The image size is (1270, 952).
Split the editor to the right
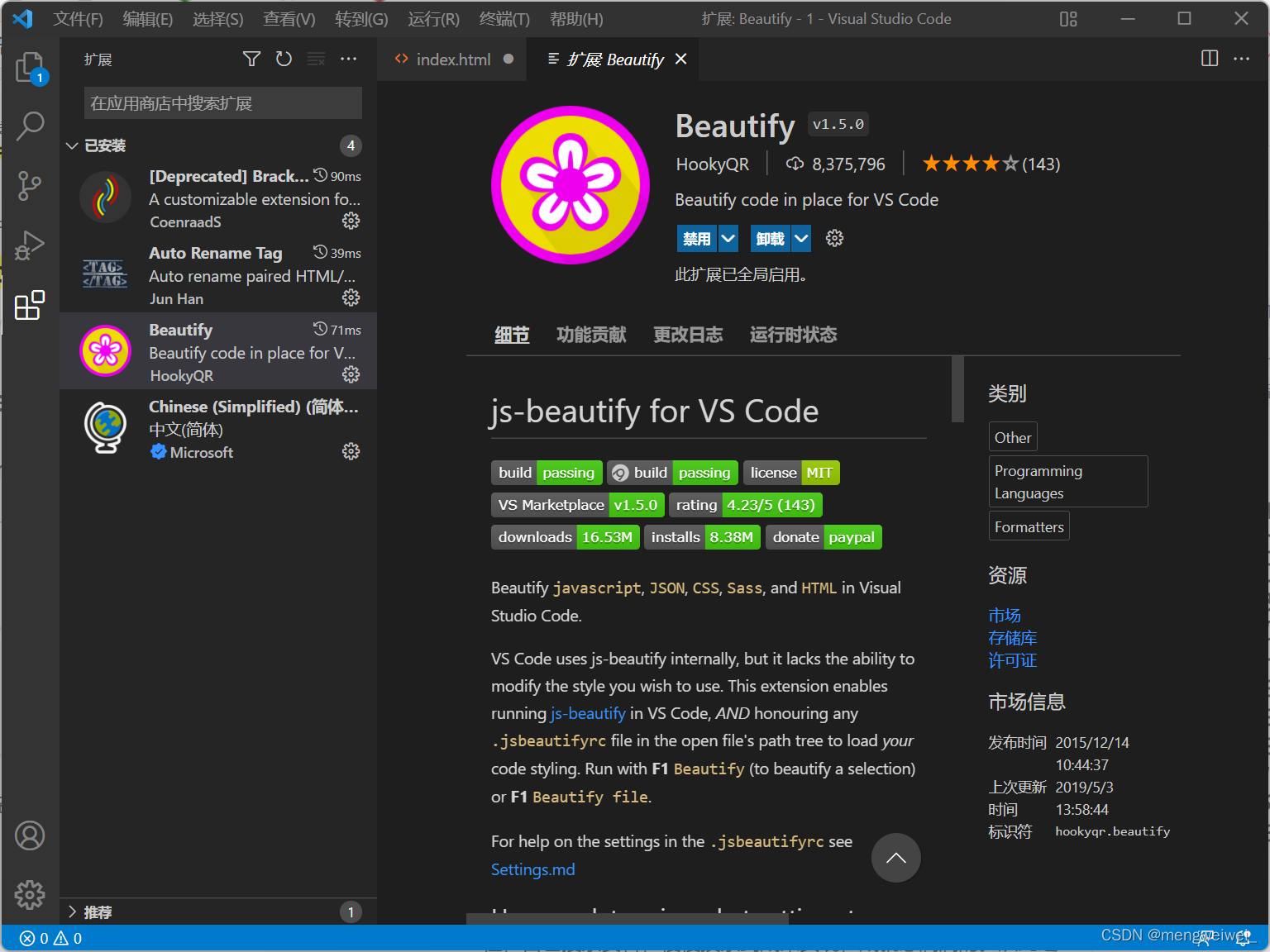click(x=1210, y=58)
